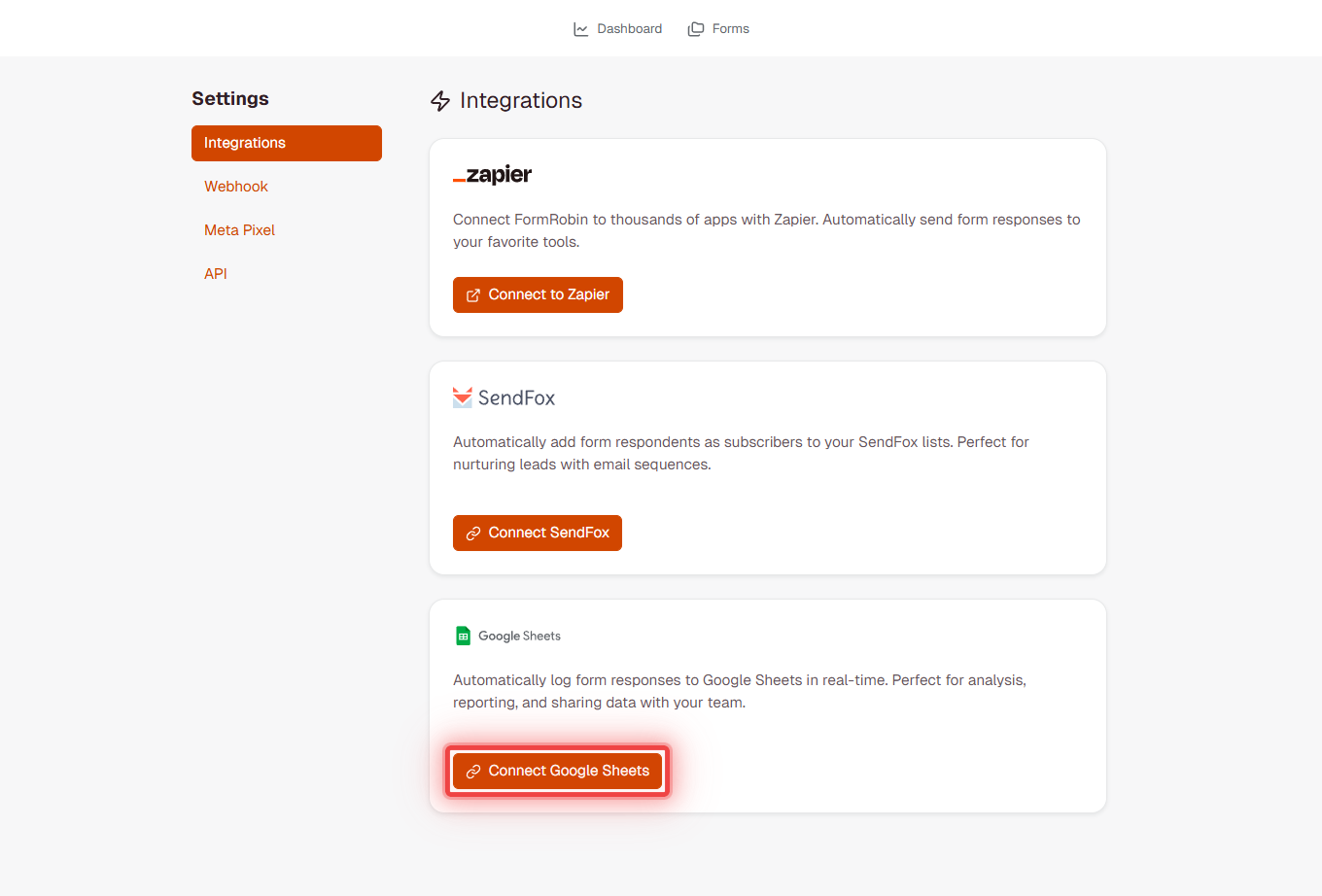Click the Connect SendFox button

537,533
